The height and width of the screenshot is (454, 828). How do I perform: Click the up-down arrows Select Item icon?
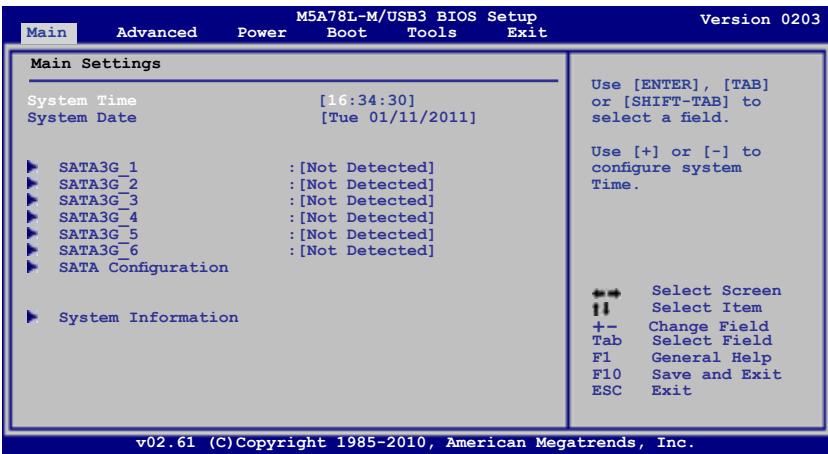click(601, 308)
